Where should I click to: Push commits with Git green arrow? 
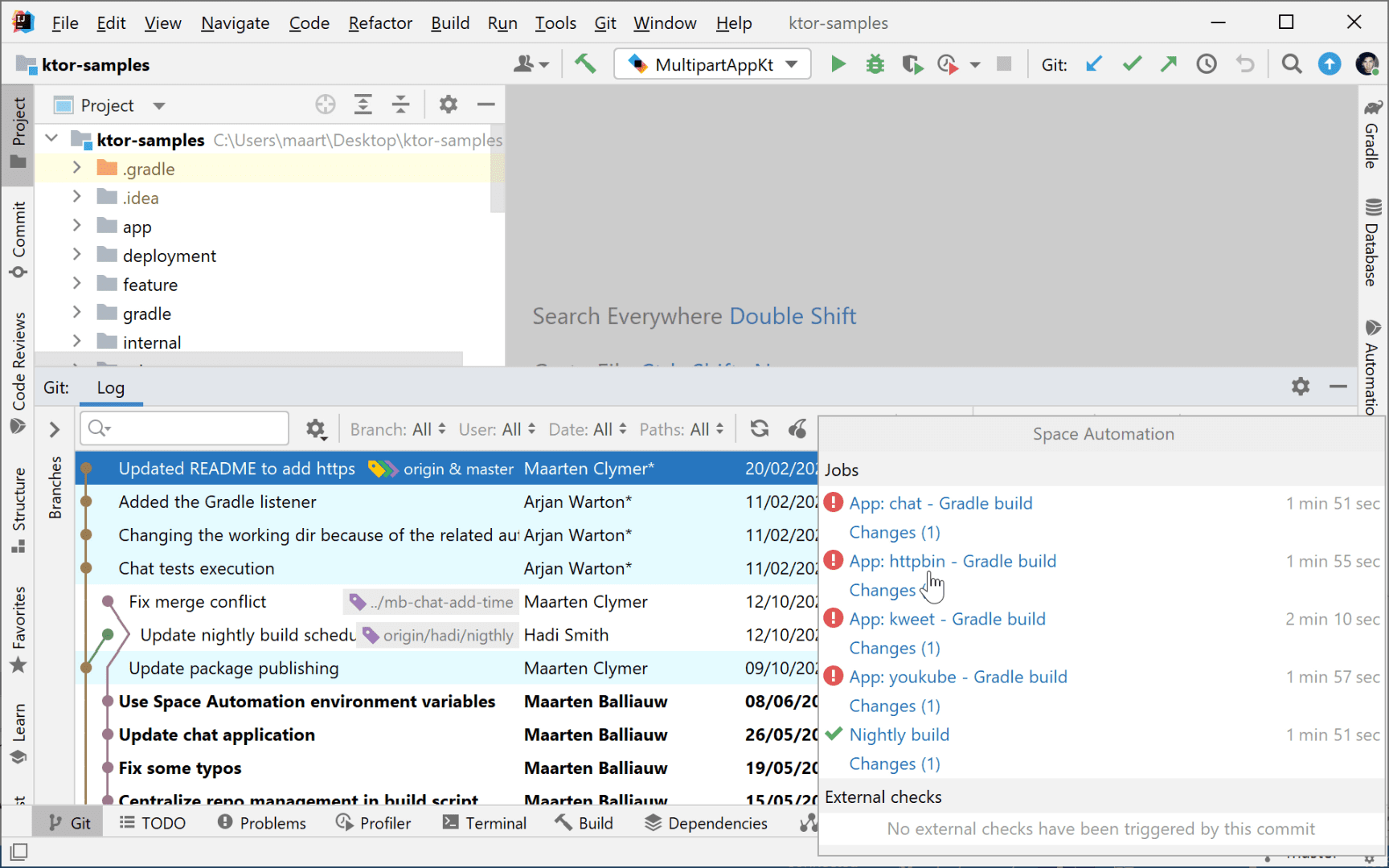click(x=1169, y=63)
